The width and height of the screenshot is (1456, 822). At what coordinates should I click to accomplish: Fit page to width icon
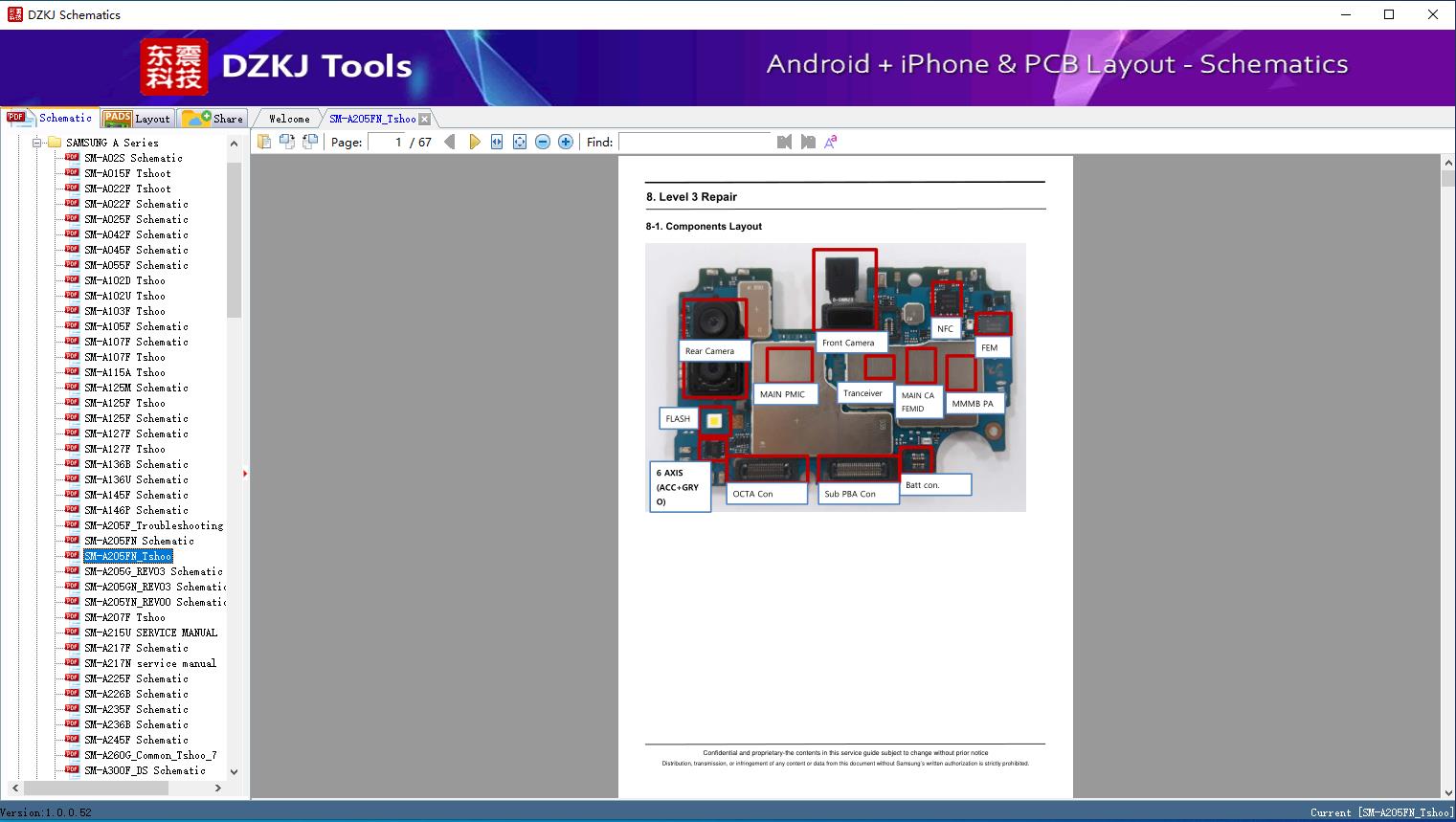[x=497, y=142]
